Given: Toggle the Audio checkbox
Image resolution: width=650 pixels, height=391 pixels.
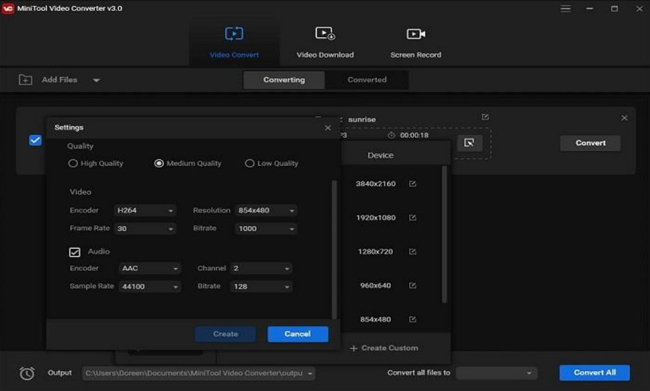Looking at the screenshot, I should coord(75,252).
